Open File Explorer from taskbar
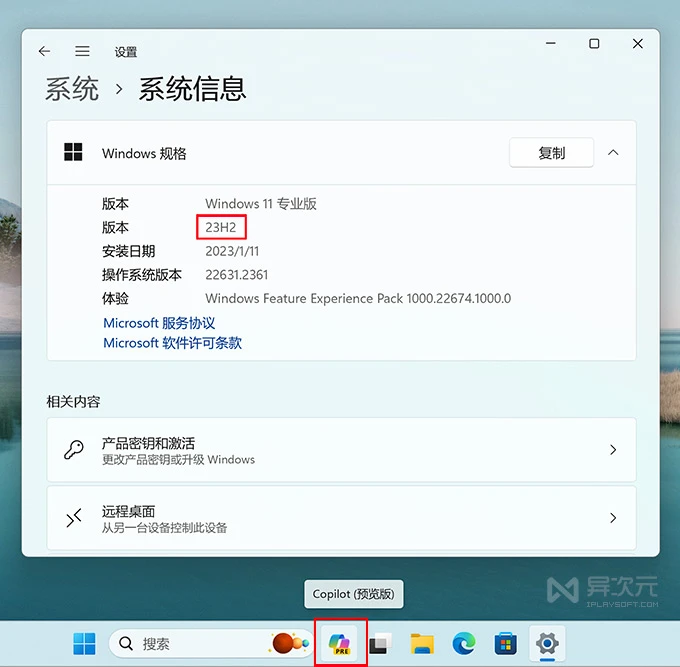Image resolution: width=680 pixels, height=667 pixels. pos(422,644)
